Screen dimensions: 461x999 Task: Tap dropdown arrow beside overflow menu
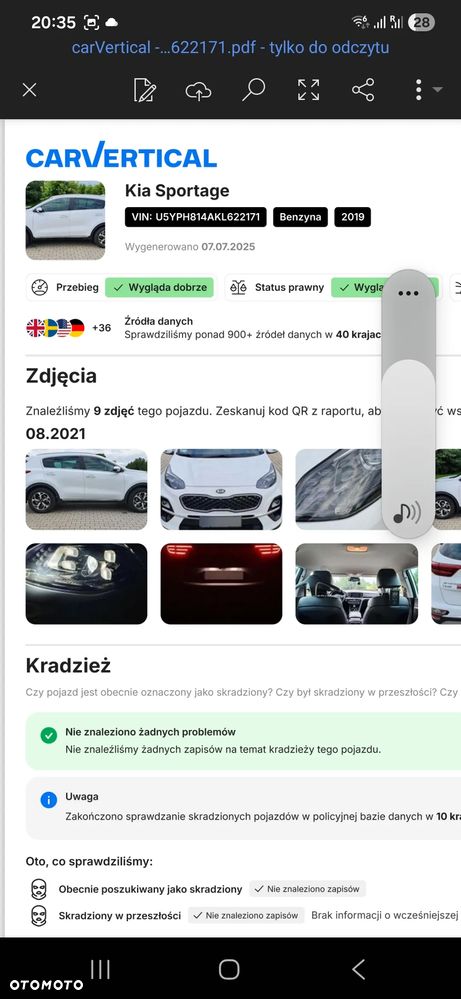(437, 90)
